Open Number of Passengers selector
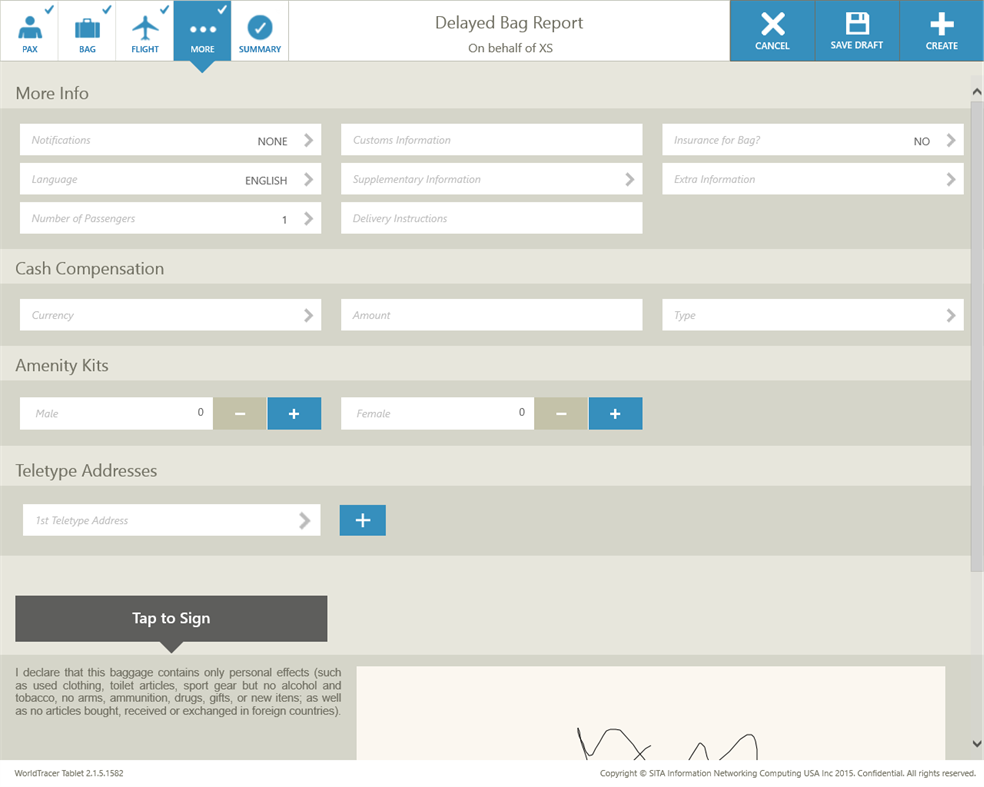984x787 pixels. point(170,218)
